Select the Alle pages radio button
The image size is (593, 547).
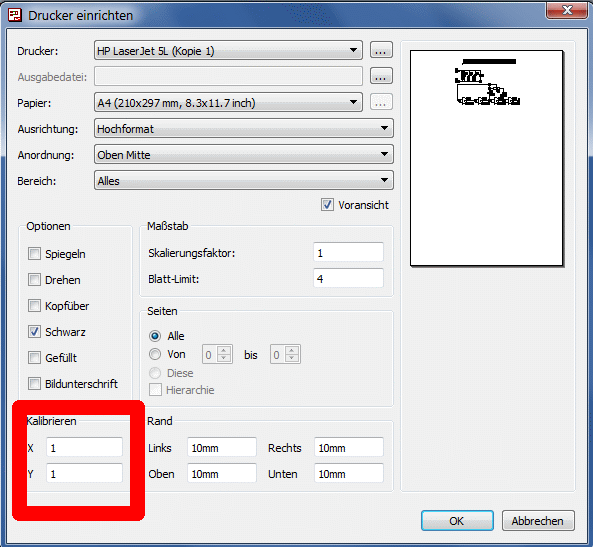155,336
